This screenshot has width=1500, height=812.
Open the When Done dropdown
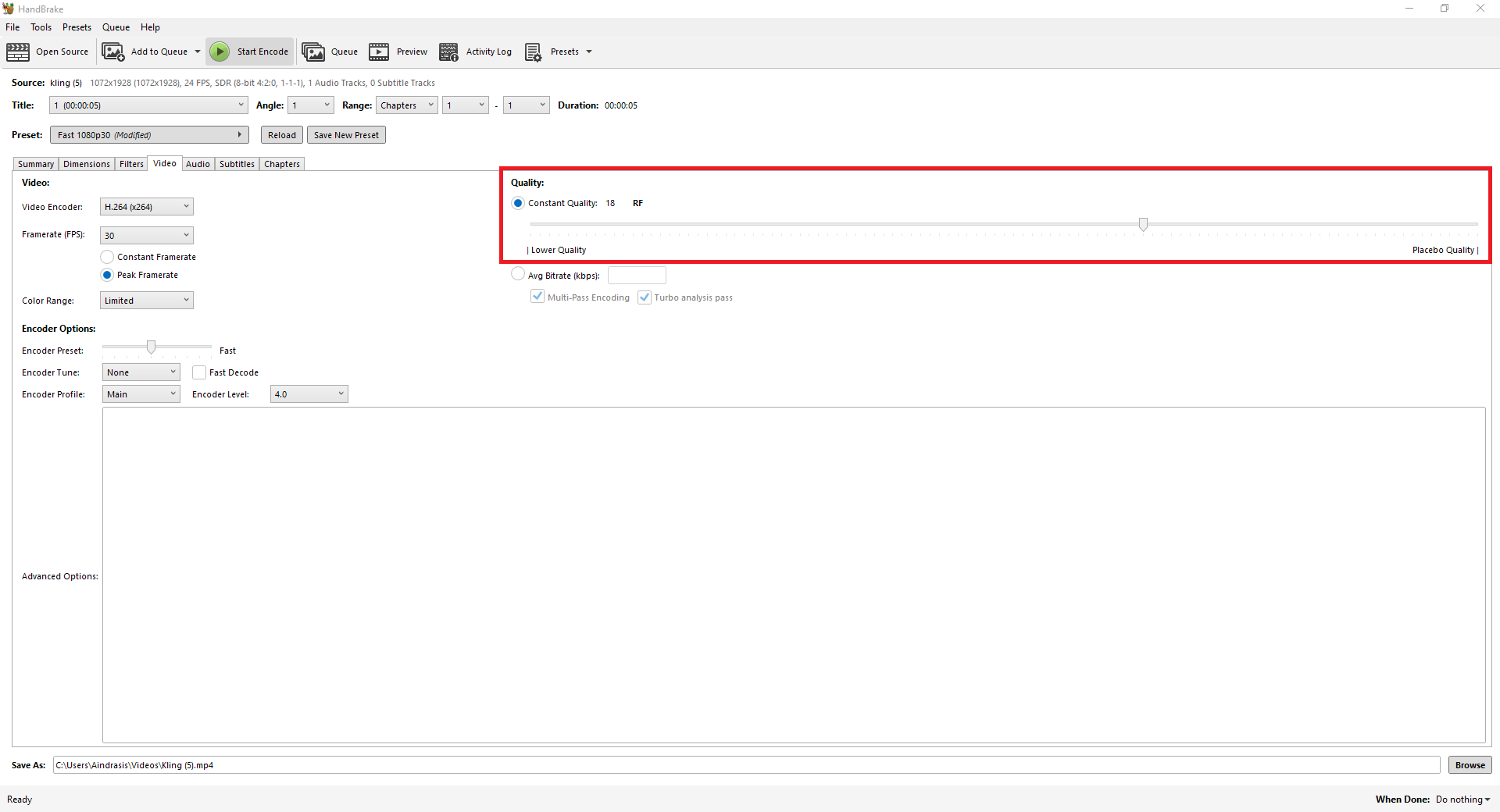(x=1462, y=800)
